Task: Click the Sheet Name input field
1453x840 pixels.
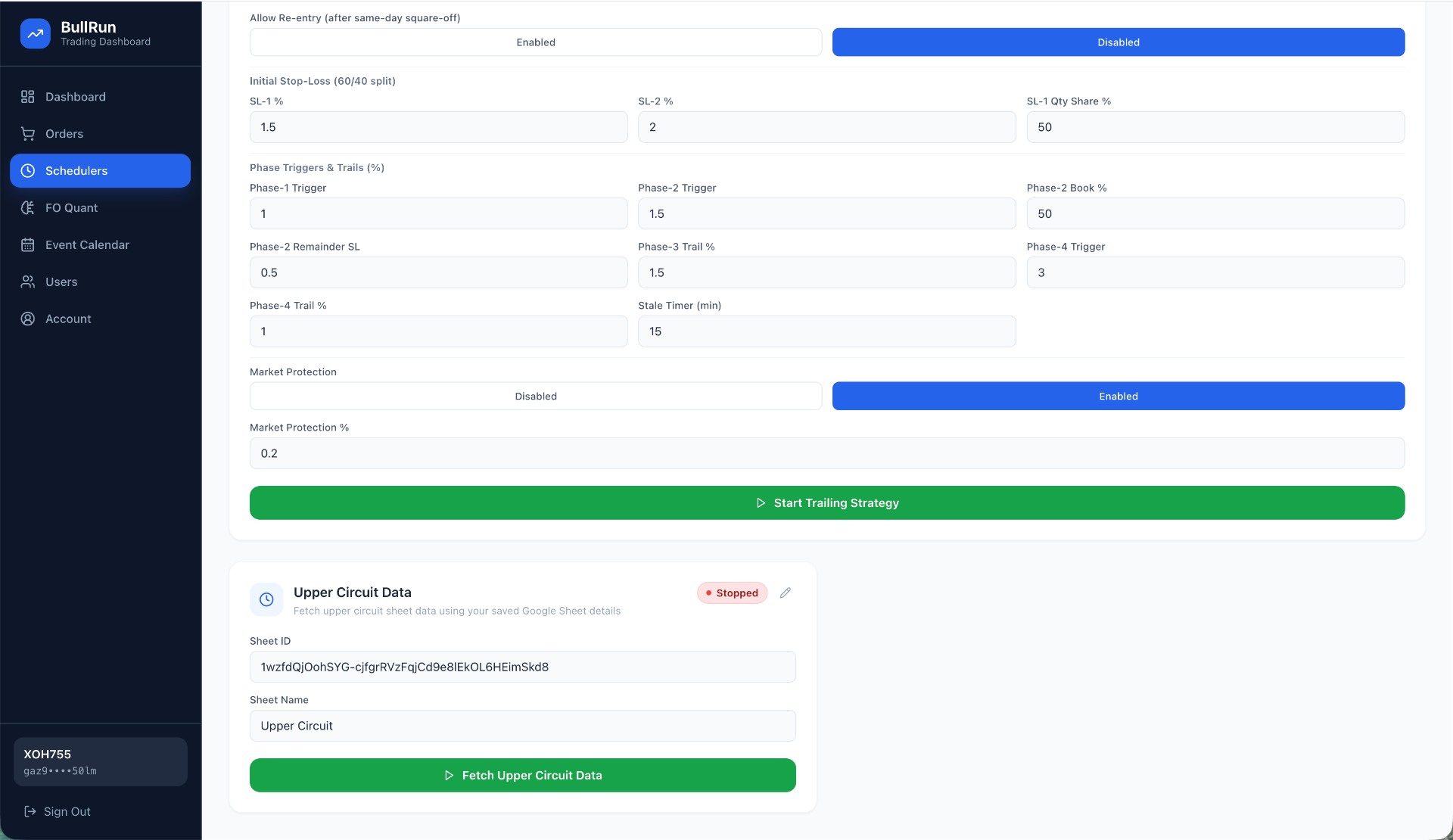Action: pos(523,726)
